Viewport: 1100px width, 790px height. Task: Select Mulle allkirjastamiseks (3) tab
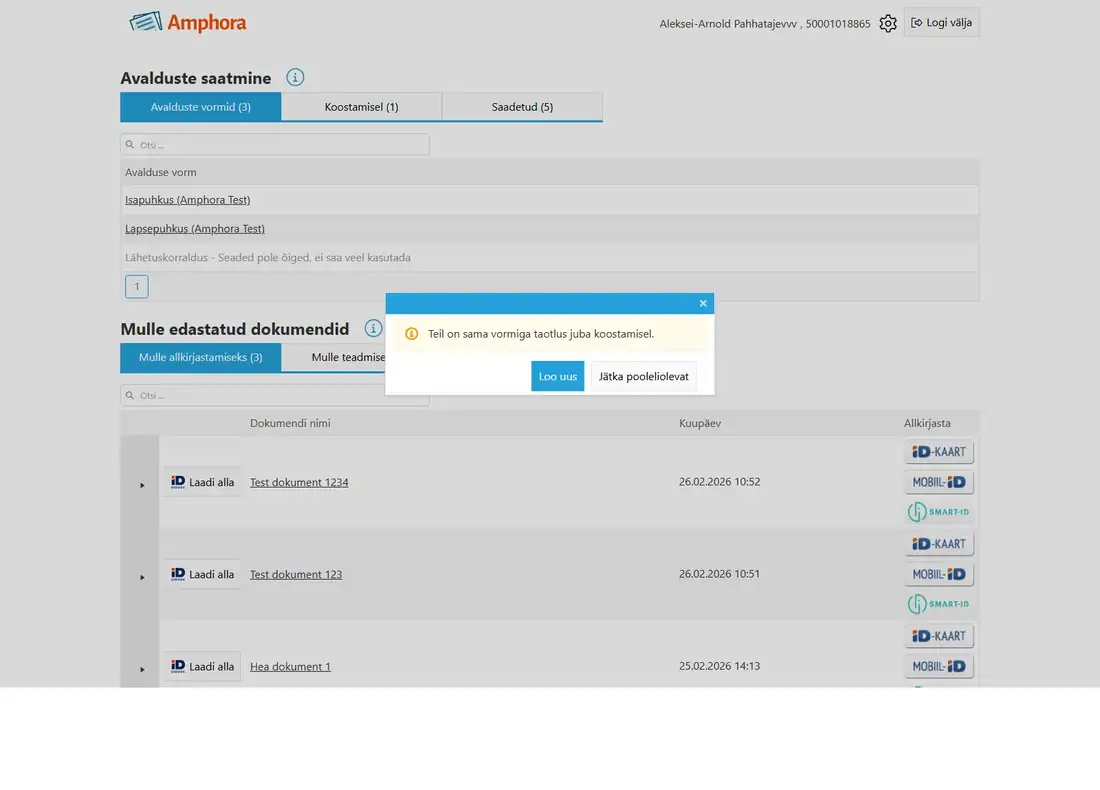point(201,357)
